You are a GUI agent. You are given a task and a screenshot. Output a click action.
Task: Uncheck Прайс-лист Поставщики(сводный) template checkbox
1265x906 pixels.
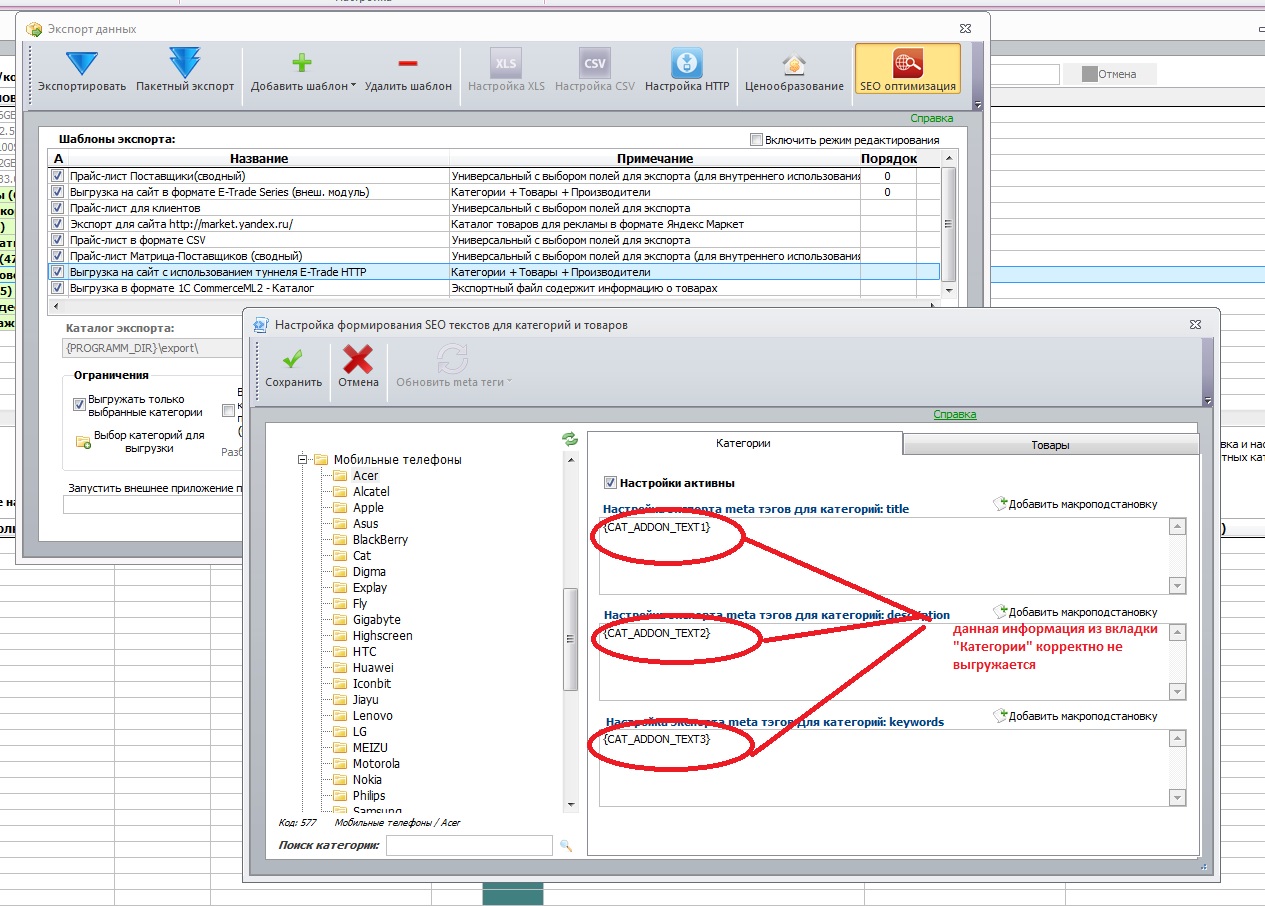coord(58,176)
